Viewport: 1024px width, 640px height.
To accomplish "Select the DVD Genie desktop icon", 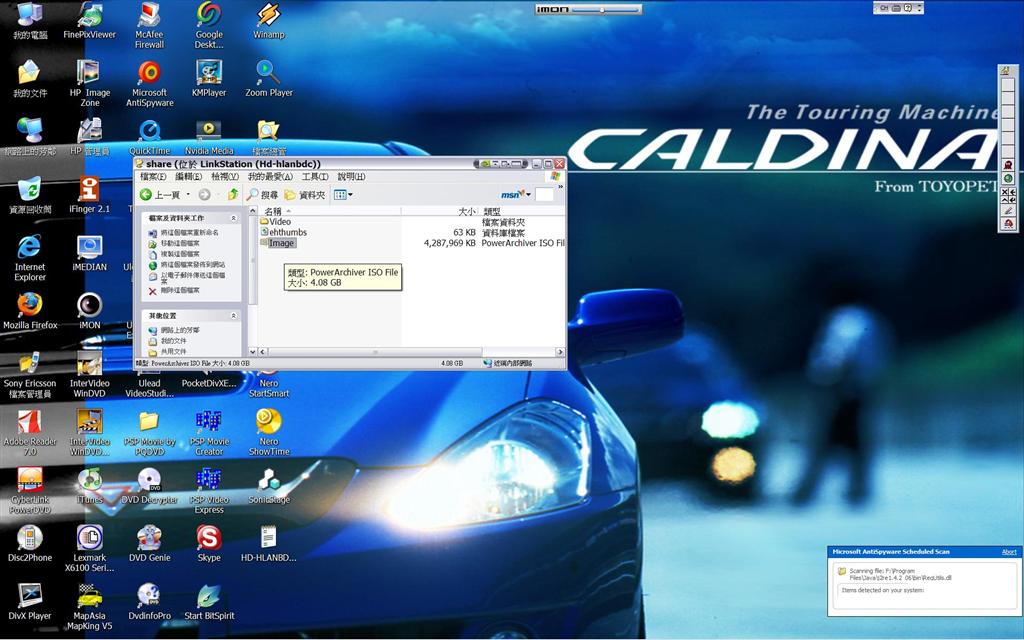I will [149, 544].
